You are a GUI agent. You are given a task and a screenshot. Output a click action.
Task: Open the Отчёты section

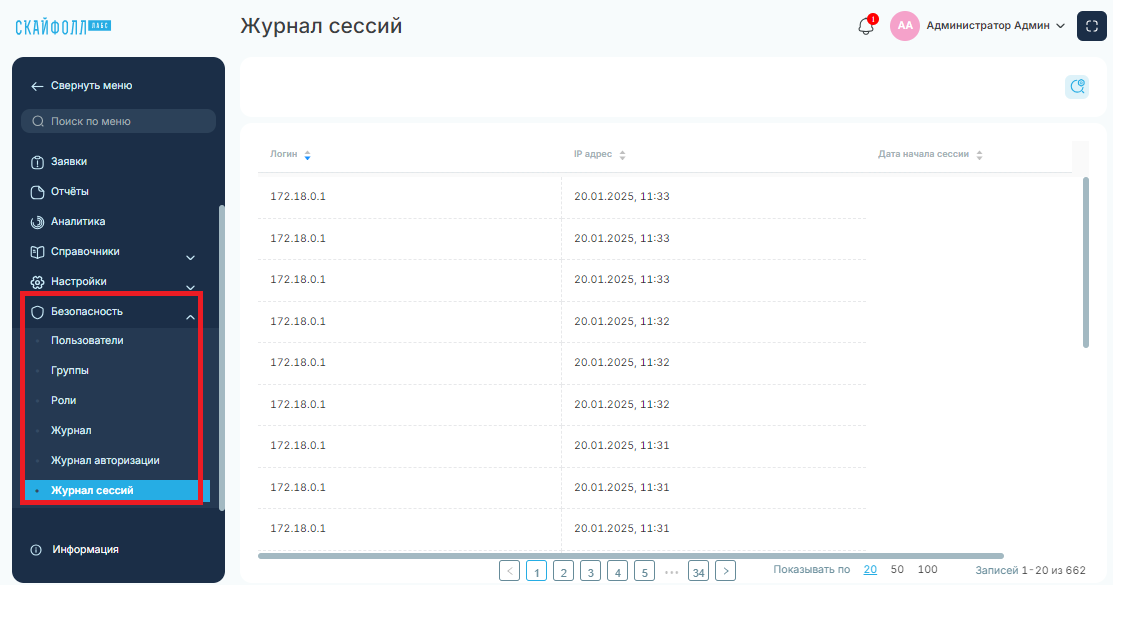(x=69, y=192)
